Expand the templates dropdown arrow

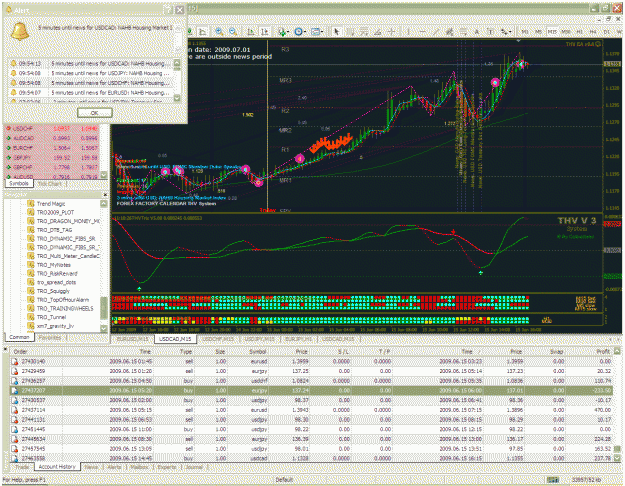point(322,32)
